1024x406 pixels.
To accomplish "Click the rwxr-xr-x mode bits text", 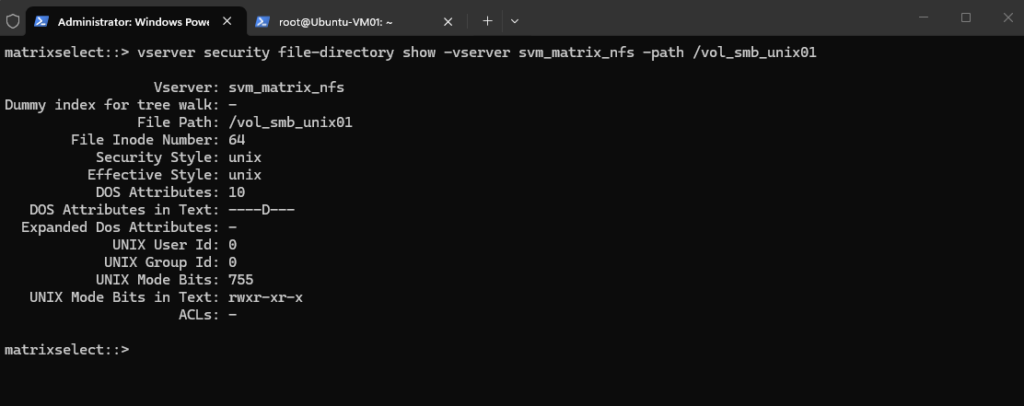I will [266, 298].
